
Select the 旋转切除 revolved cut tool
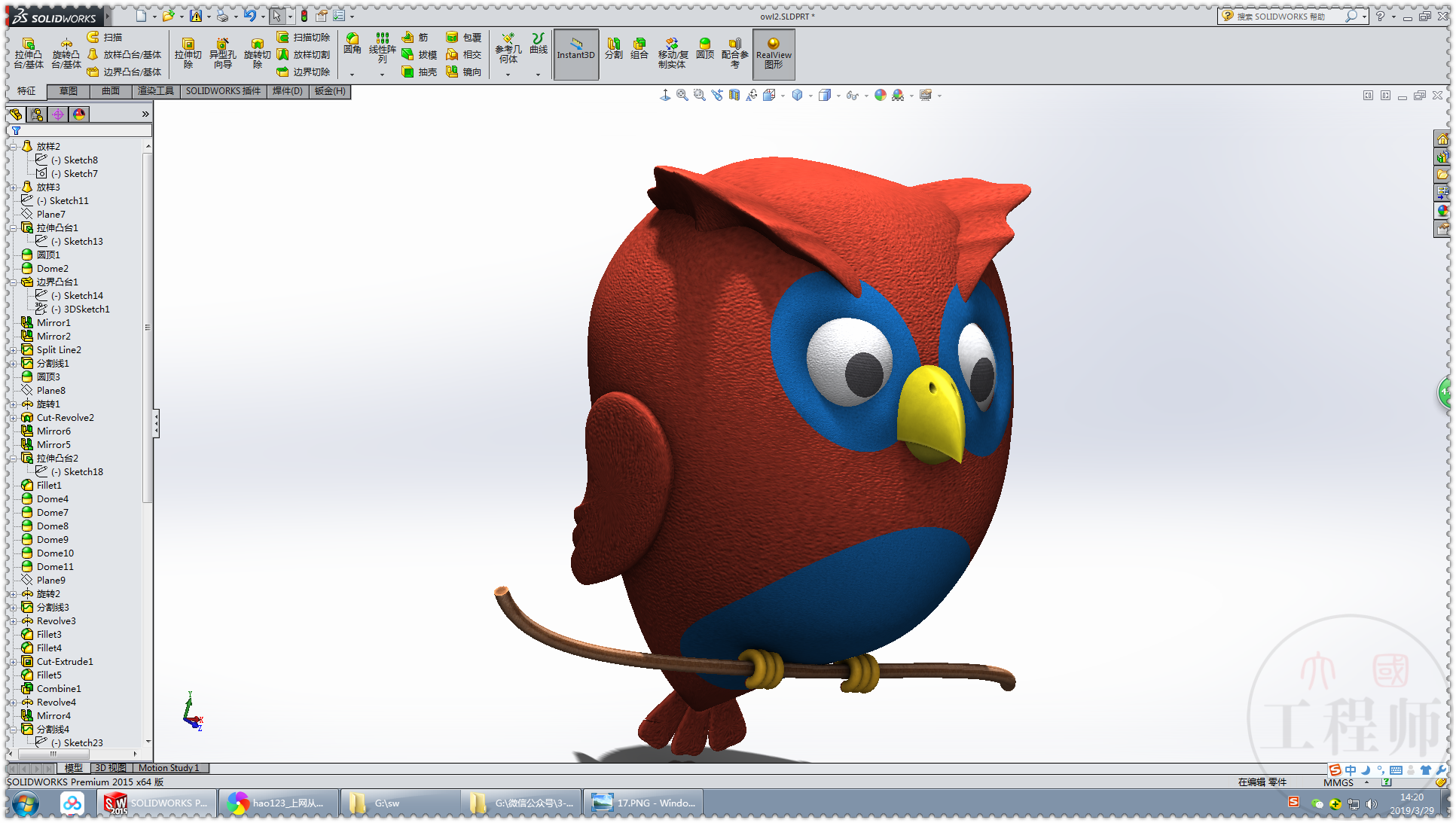[257, 53]
